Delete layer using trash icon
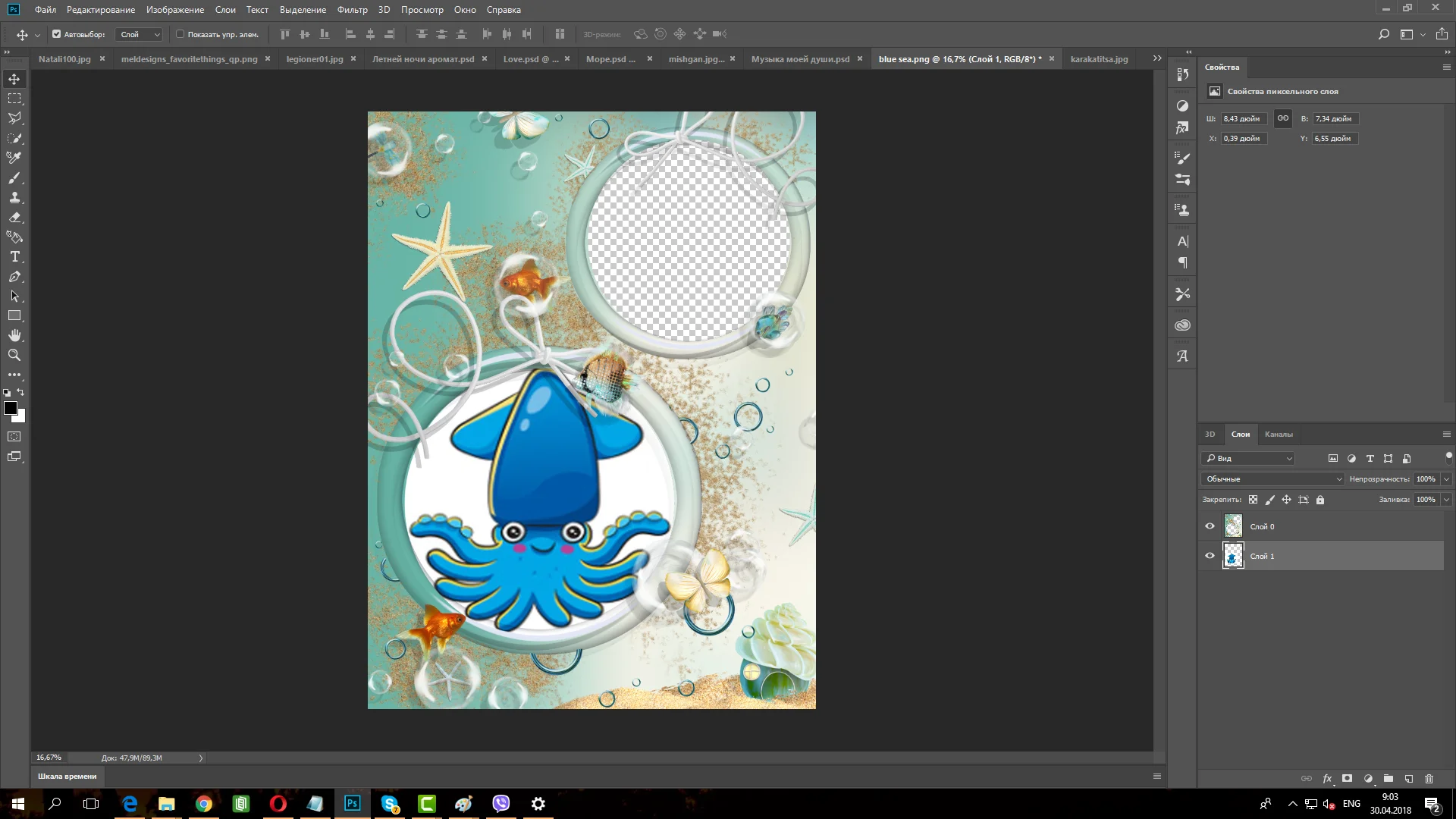 pyautogui.click(x=1429, y=779)
